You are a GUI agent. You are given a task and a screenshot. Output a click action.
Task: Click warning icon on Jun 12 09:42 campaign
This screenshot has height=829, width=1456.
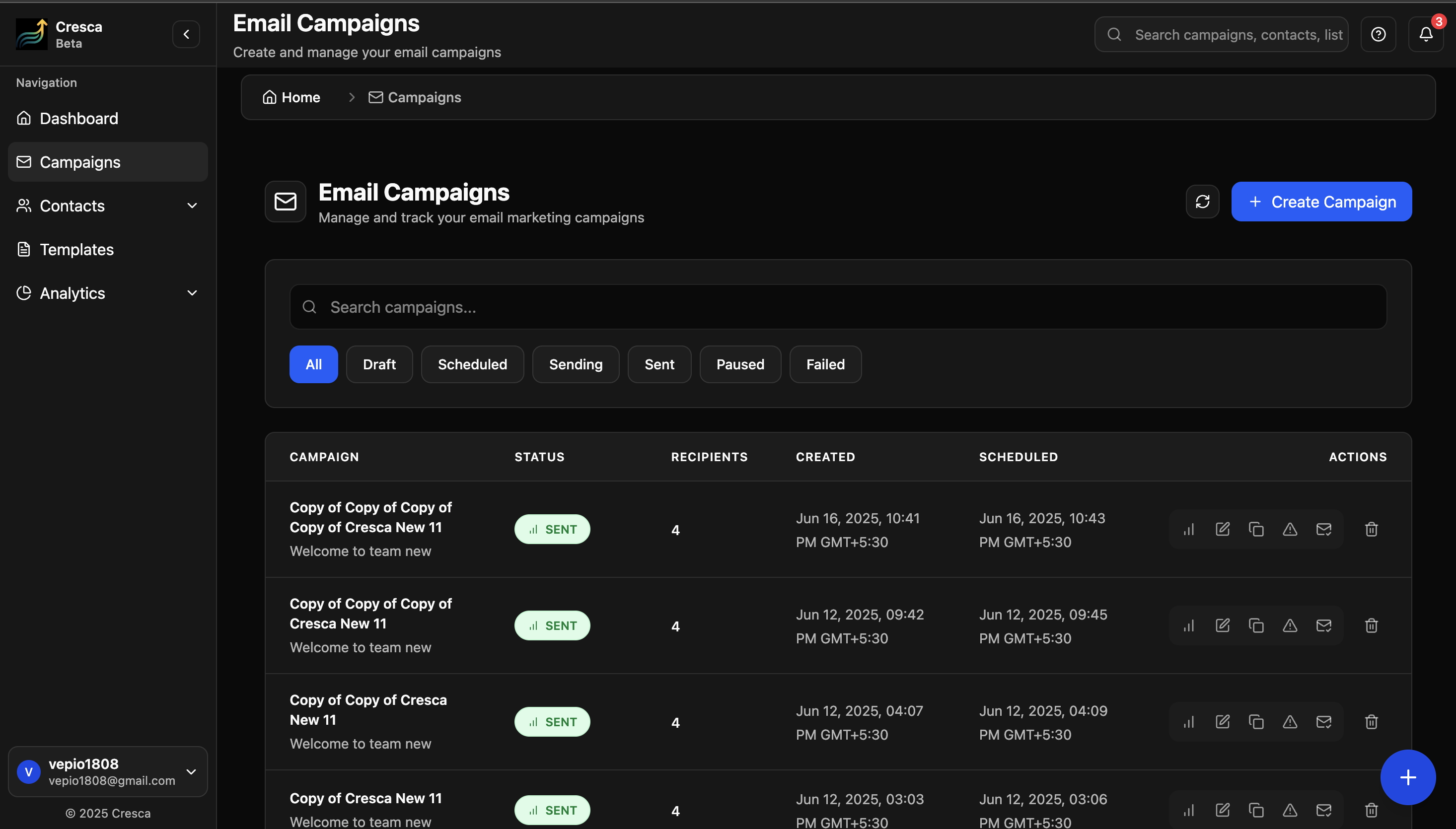[1290, 626]
